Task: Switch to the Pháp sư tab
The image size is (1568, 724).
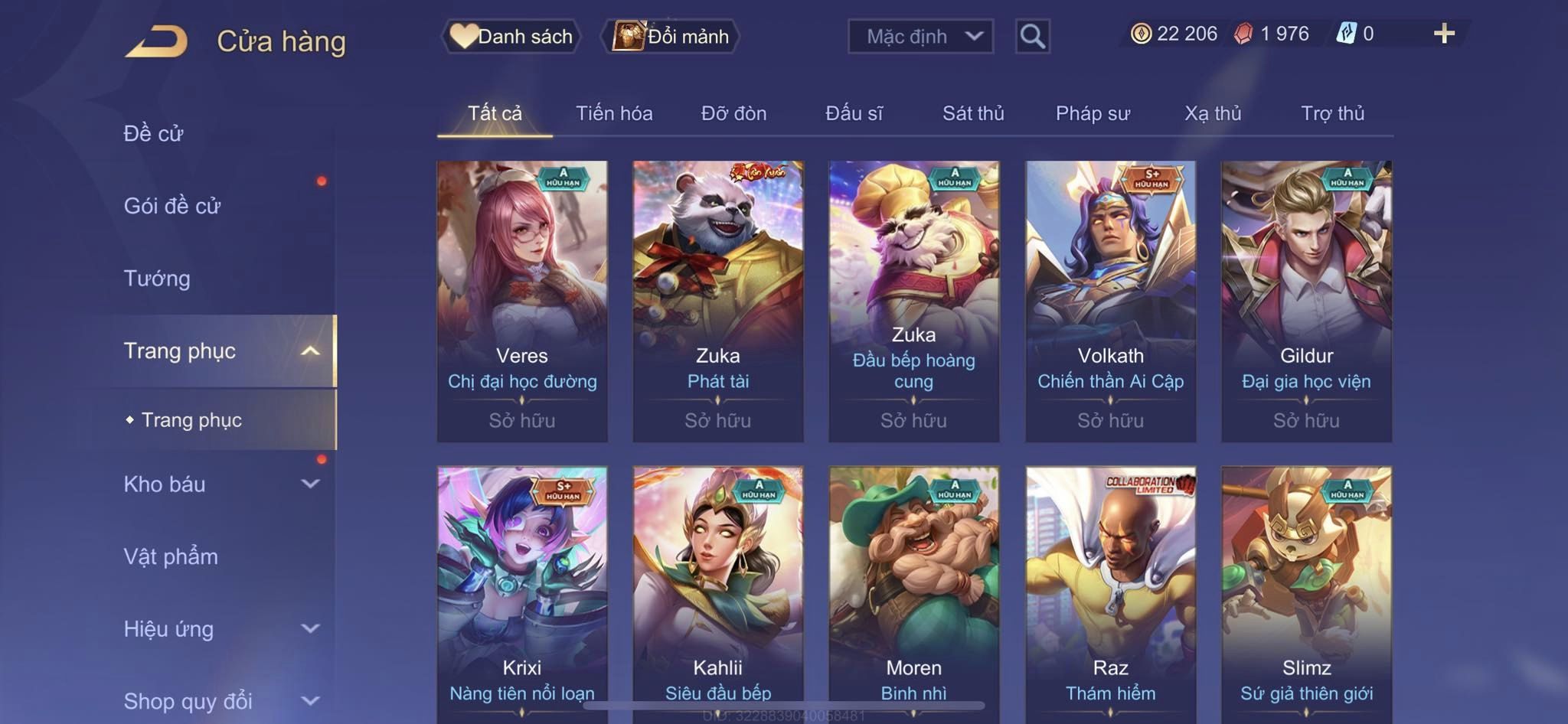Action: click(1093, 113)
